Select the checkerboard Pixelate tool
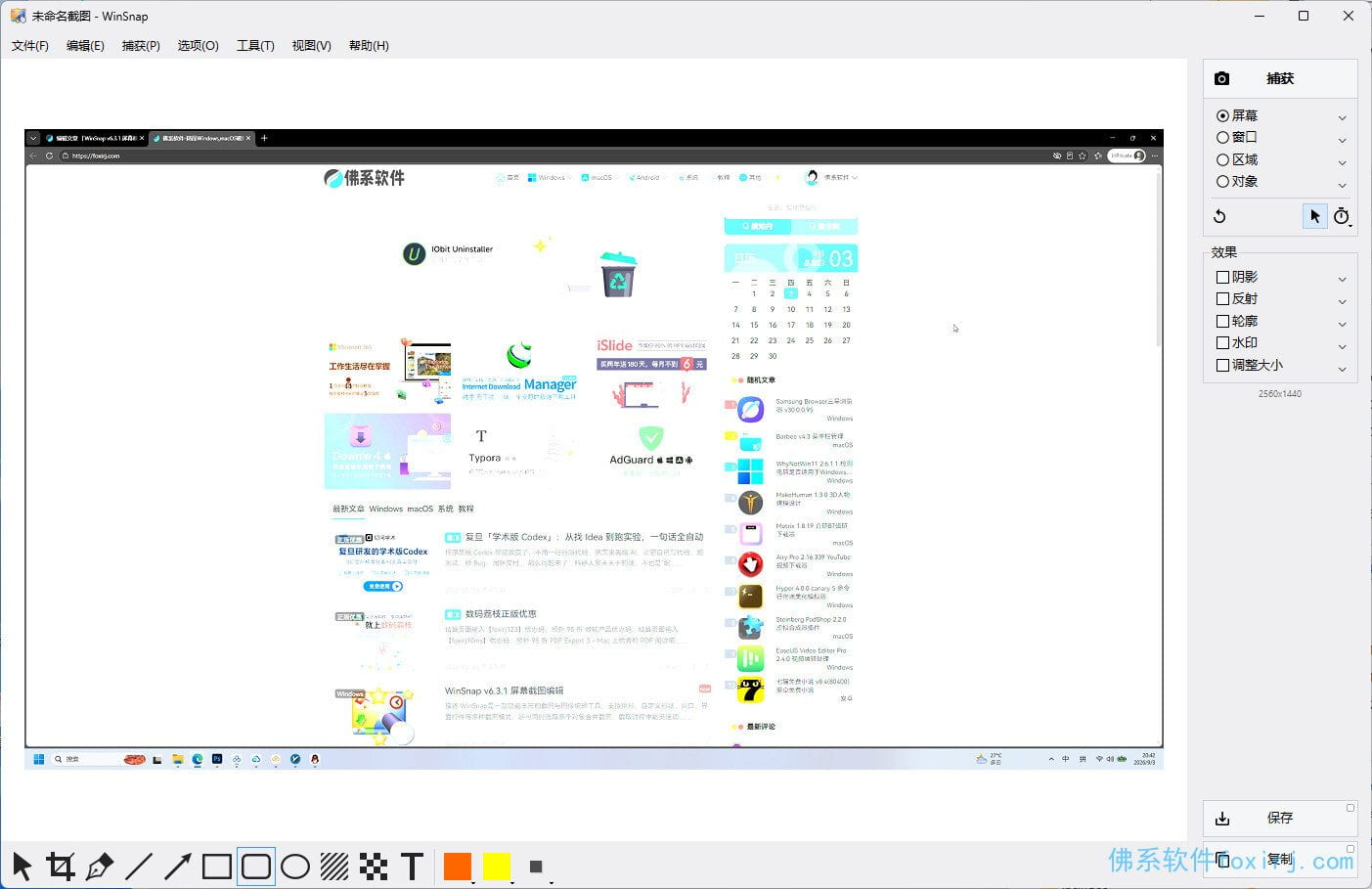This screenshot has height=889, width=1372. [x=374, y=867]
